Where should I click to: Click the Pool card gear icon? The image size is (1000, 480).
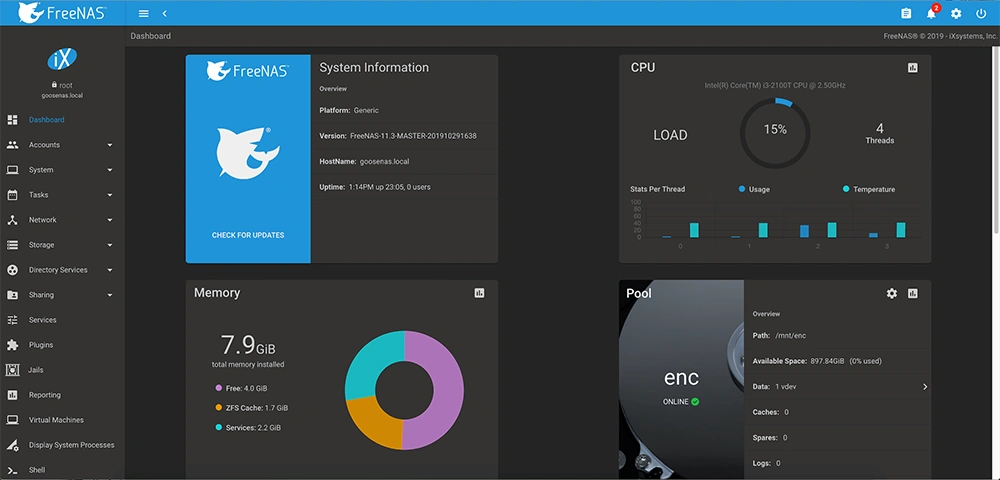[x=892, y=293]
